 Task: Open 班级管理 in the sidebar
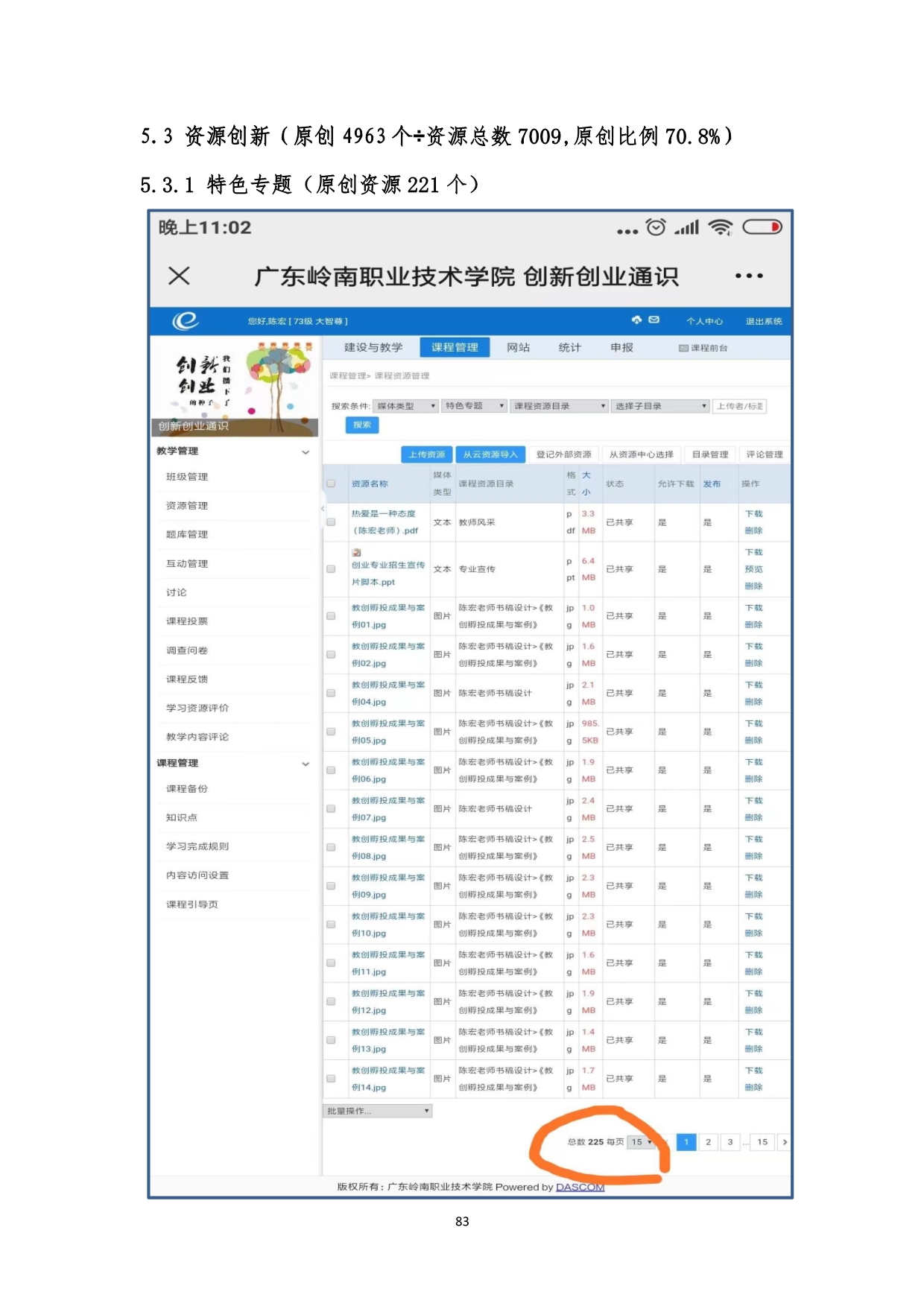coord(187,477)
